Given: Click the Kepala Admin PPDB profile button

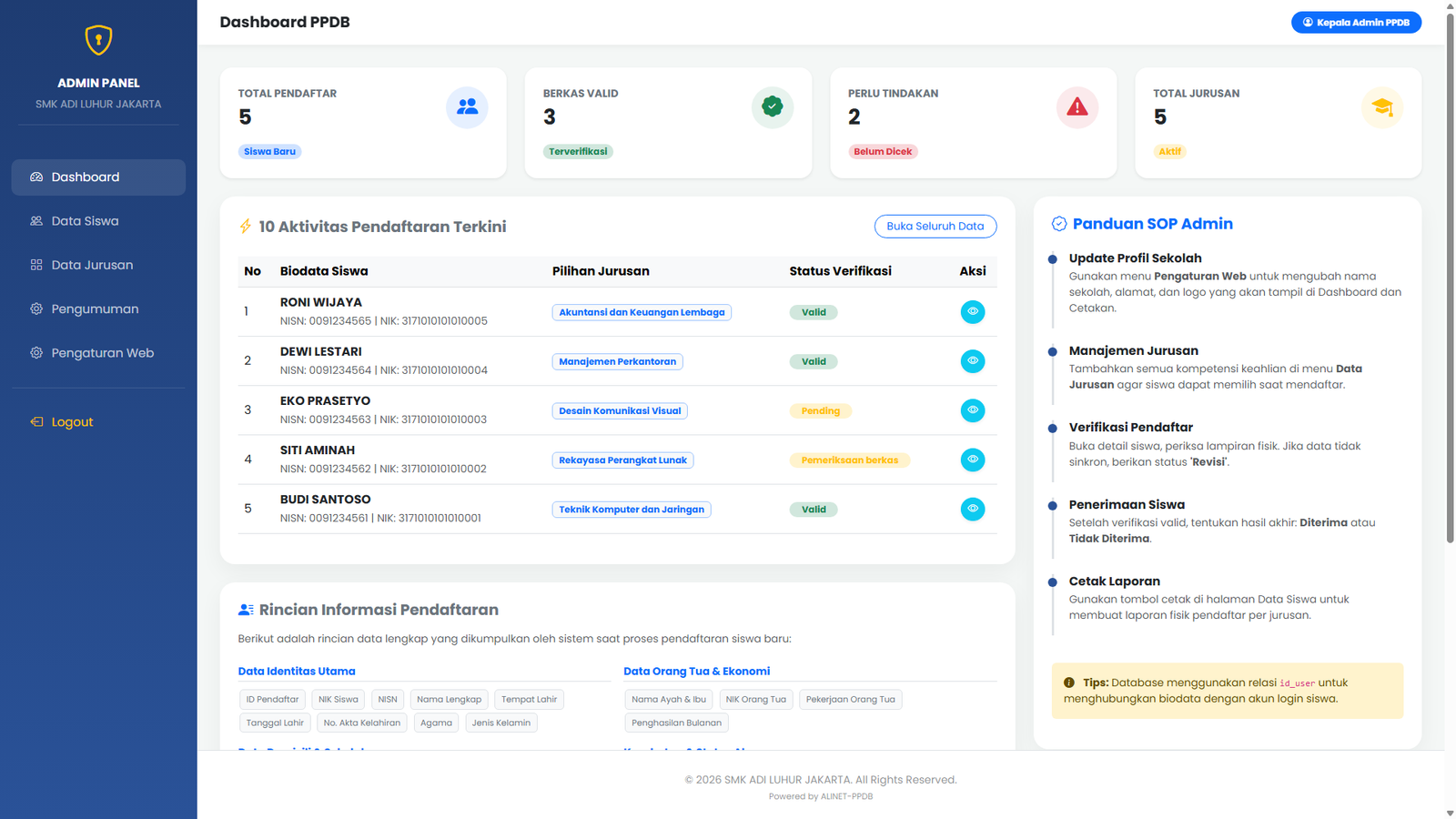Looking at the screenshot, I should click(x=1355, y=23).
